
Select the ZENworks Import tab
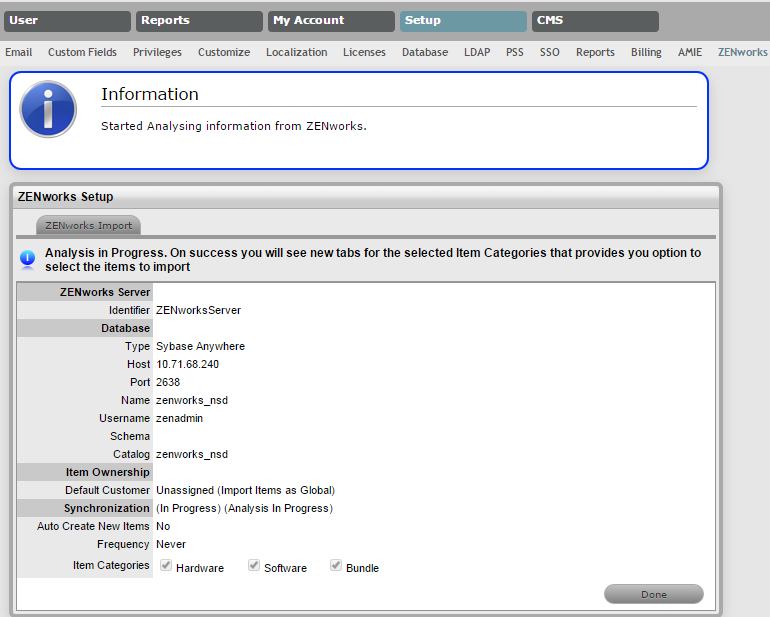pyautogui.click(x=89, y=226)
